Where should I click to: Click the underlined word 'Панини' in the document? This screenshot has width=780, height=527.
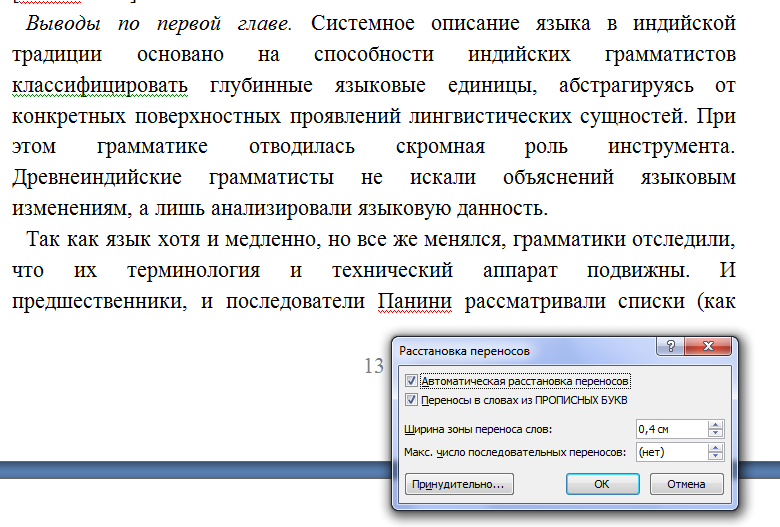coord(414,302)
